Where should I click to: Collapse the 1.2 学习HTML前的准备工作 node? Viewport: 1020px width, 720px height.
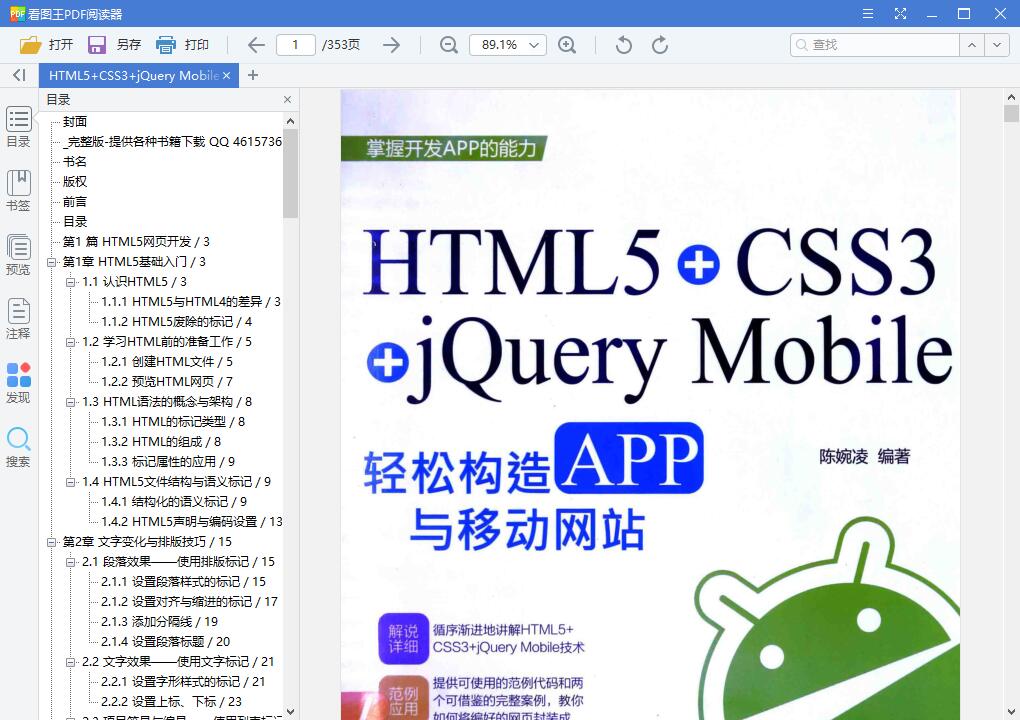tap(70, 342)
